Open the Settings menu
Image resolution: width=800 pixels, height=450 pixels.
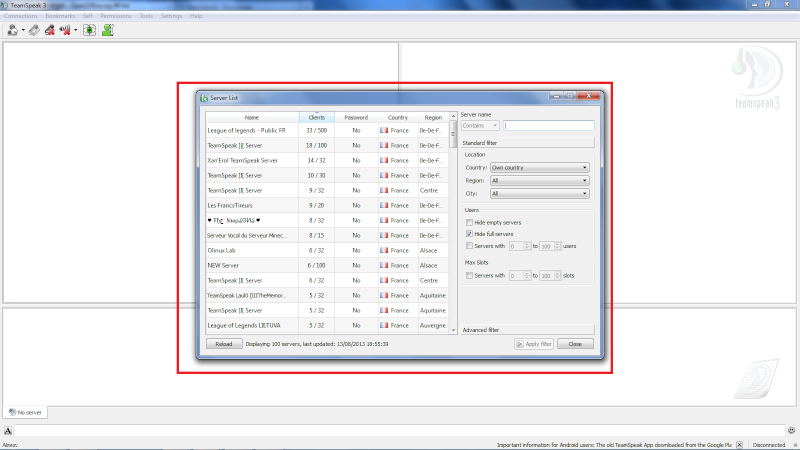(x=171, y=16)
